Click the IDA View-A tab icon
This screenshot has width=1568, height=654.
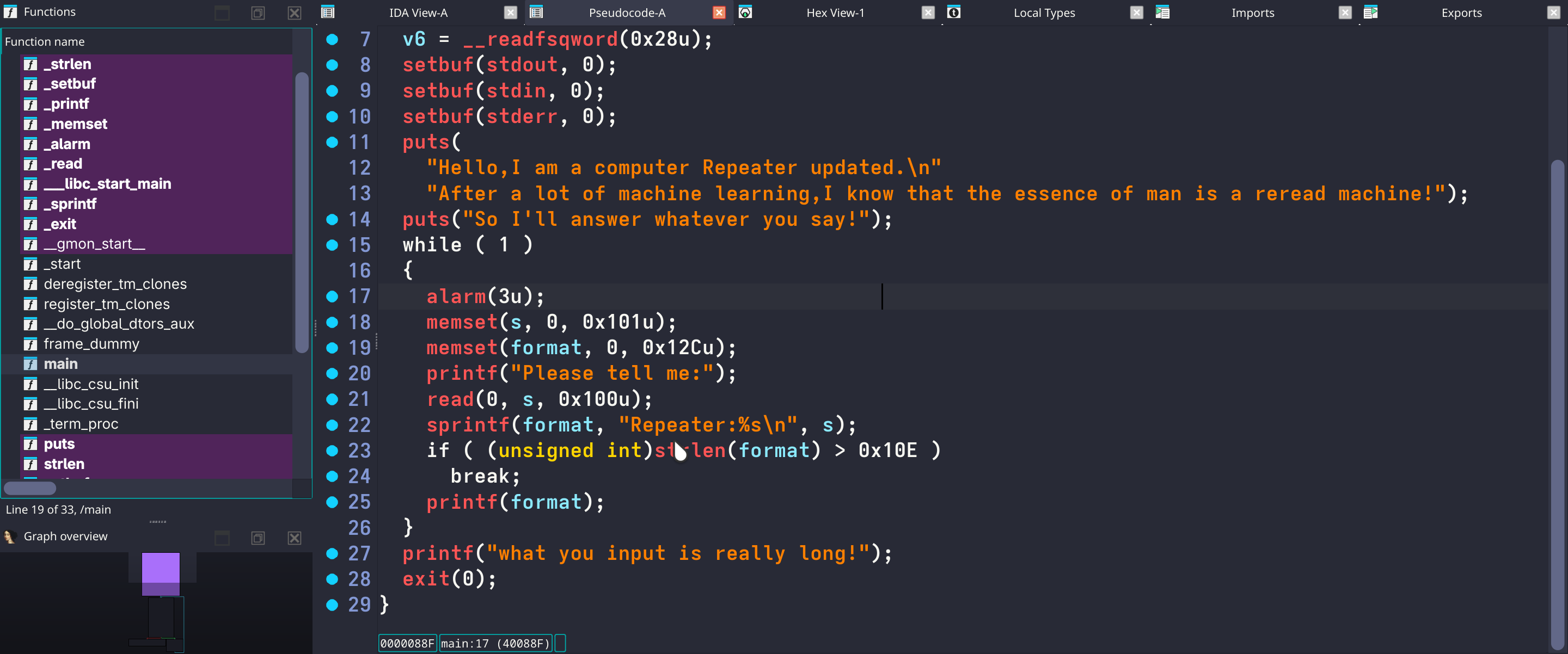point(327,12)
